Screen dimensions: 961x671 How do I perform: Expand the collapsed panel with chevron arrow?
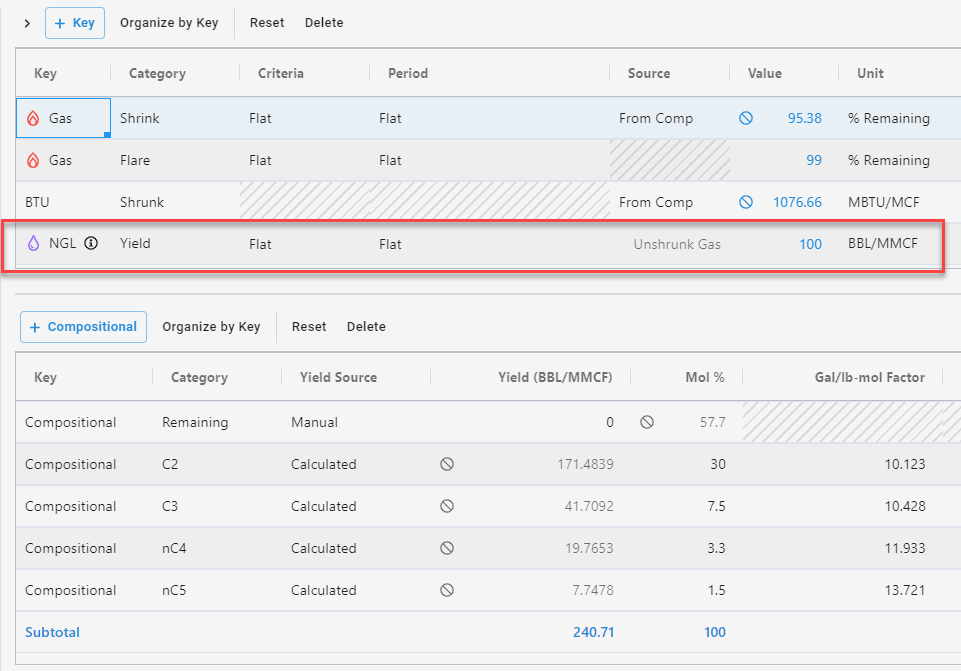[x=27, y=23]
